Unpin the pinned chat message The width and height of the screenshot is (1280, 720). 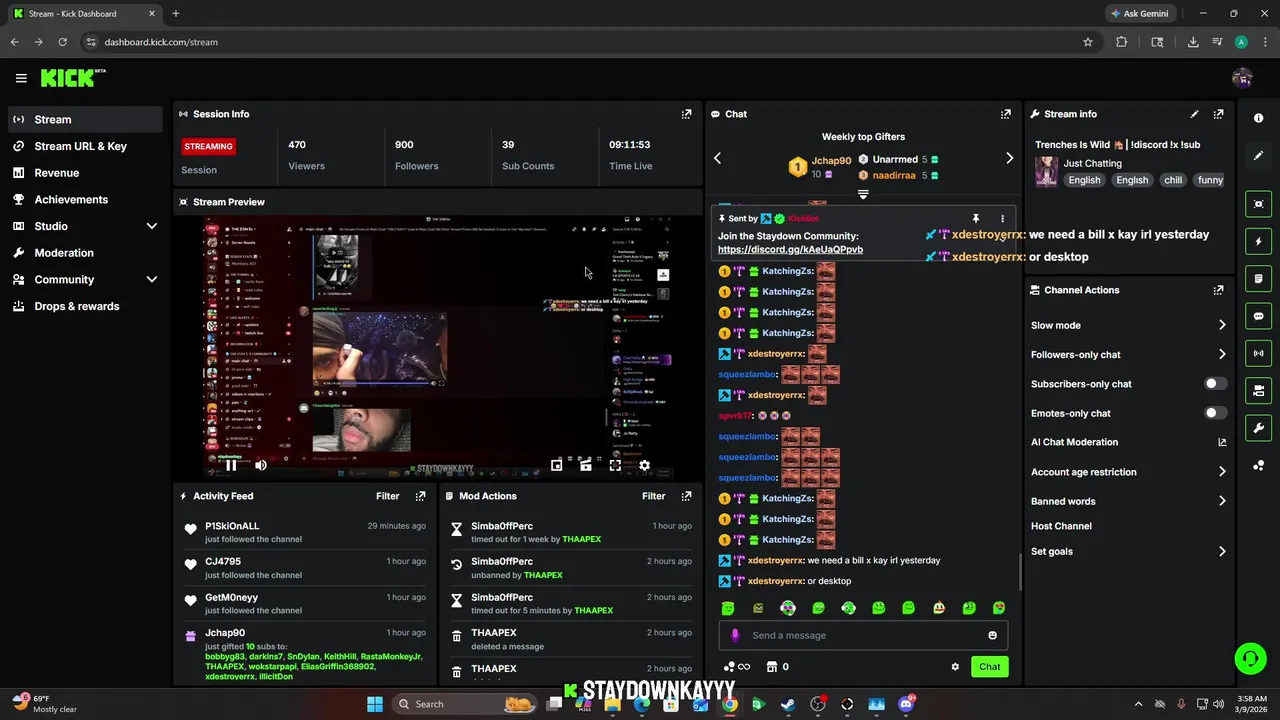(x=975, y=218)
